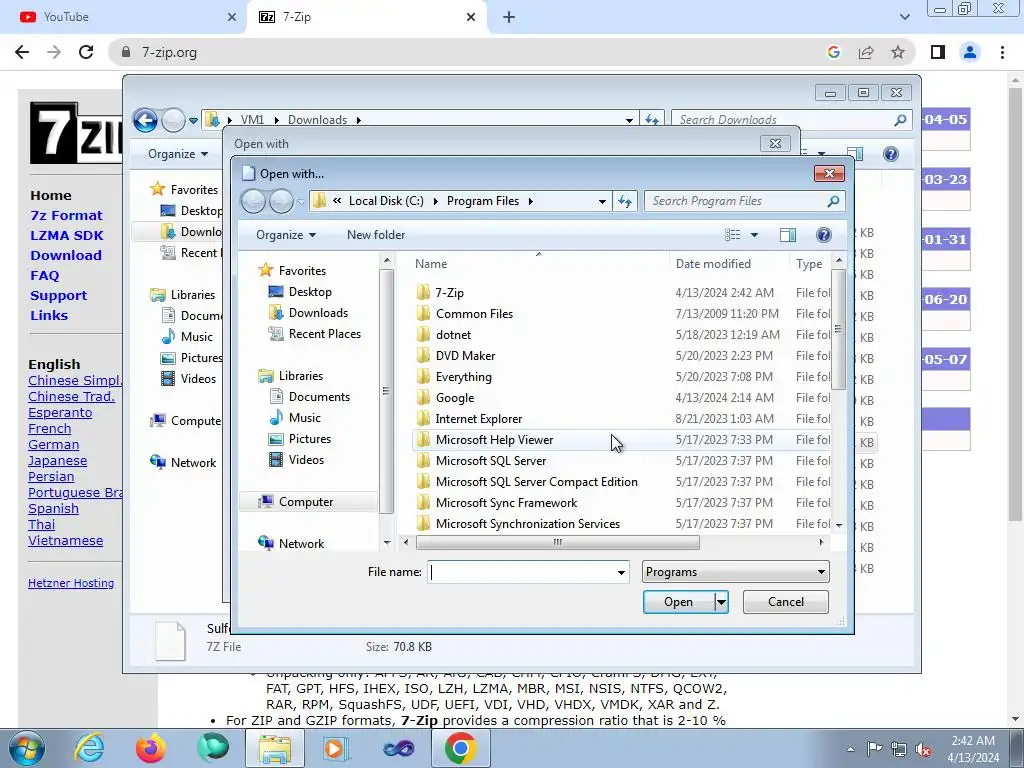
Task: Click the refresh icon beside dialog address bar
Action: [x=625, y=201]
